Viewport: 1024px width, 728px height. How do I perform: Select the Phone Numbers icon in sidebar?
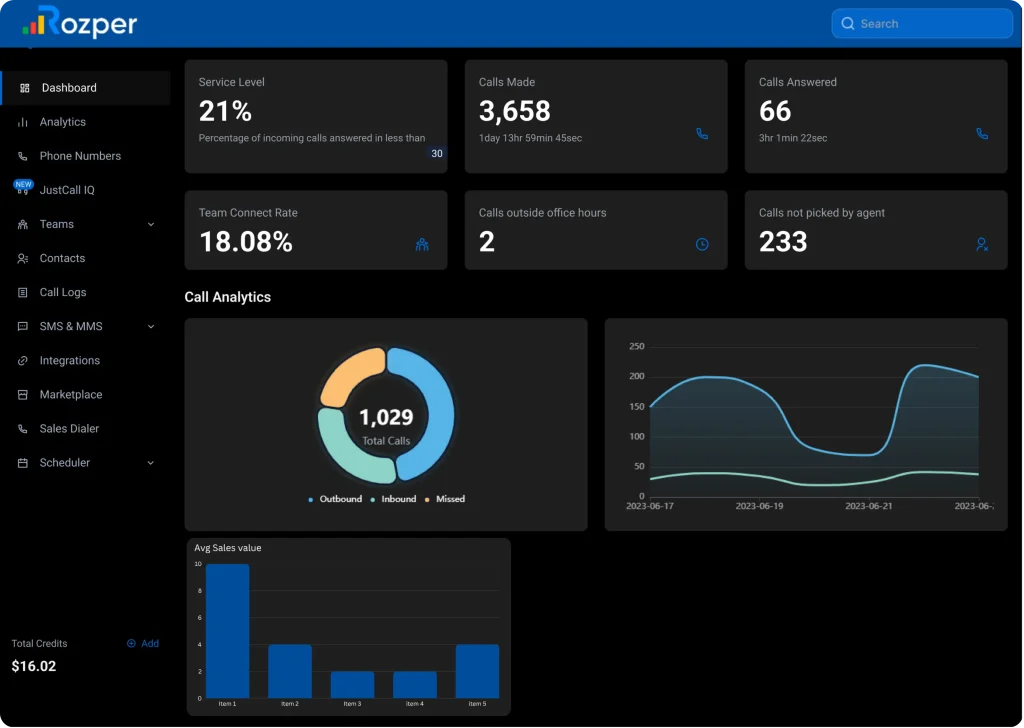tap(23, 156)
